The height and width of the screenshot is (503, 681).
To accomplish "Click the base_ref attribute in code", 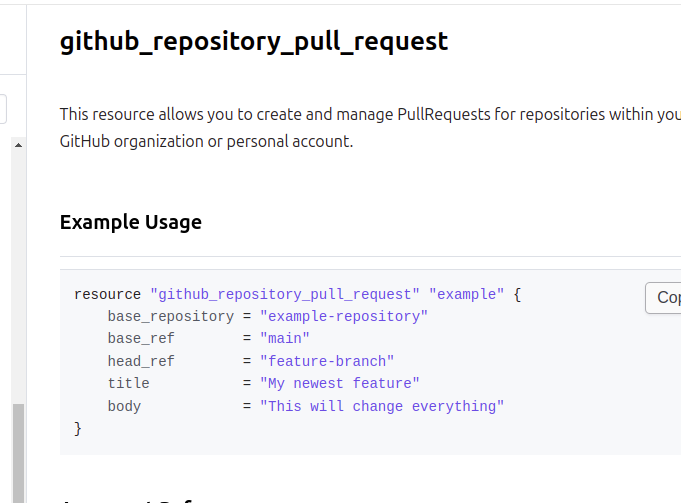I will (141, 339).
